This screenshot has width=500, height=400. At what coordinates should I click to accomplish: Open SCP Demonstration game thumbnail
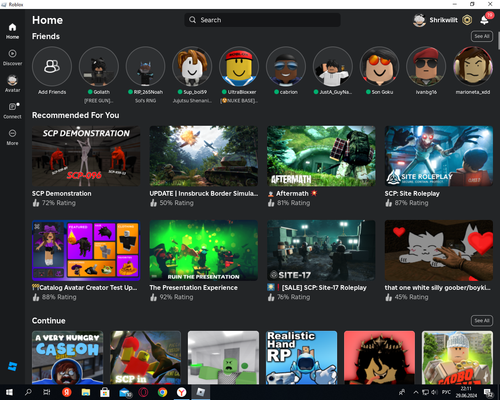(x=86, y=156)
